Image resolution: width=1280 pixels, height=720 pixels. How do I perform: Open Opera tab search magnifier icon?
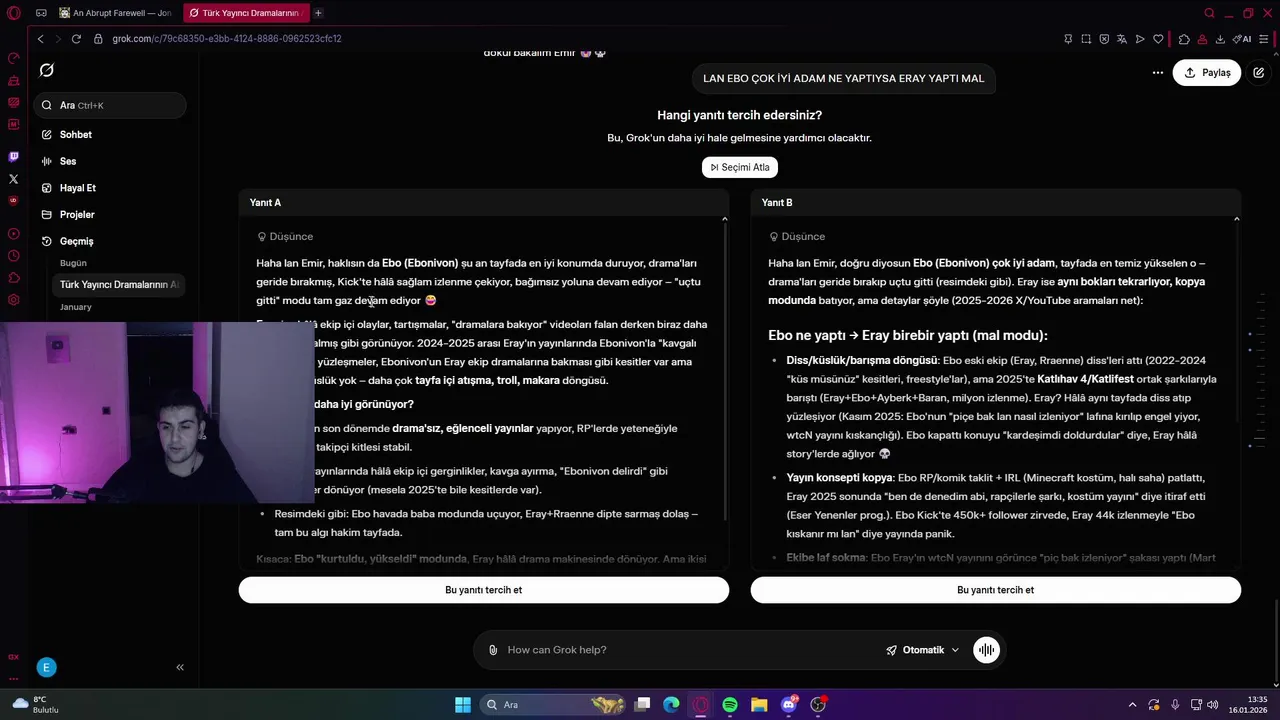point(1209,13)
